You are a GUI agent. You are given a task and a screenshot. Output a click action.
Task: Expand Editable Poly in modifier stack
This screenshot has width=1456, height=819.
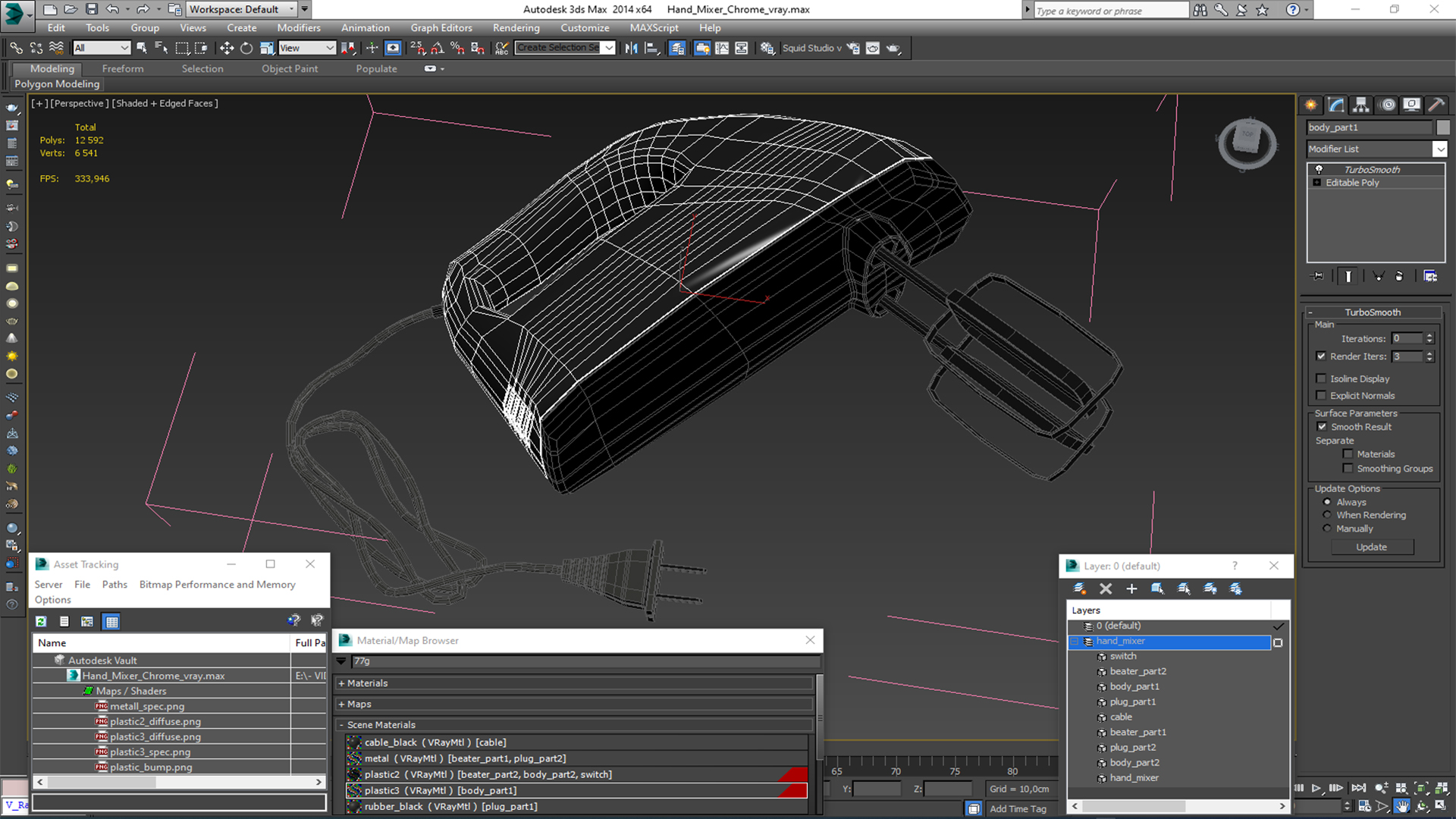click(x=1317, y=183)
